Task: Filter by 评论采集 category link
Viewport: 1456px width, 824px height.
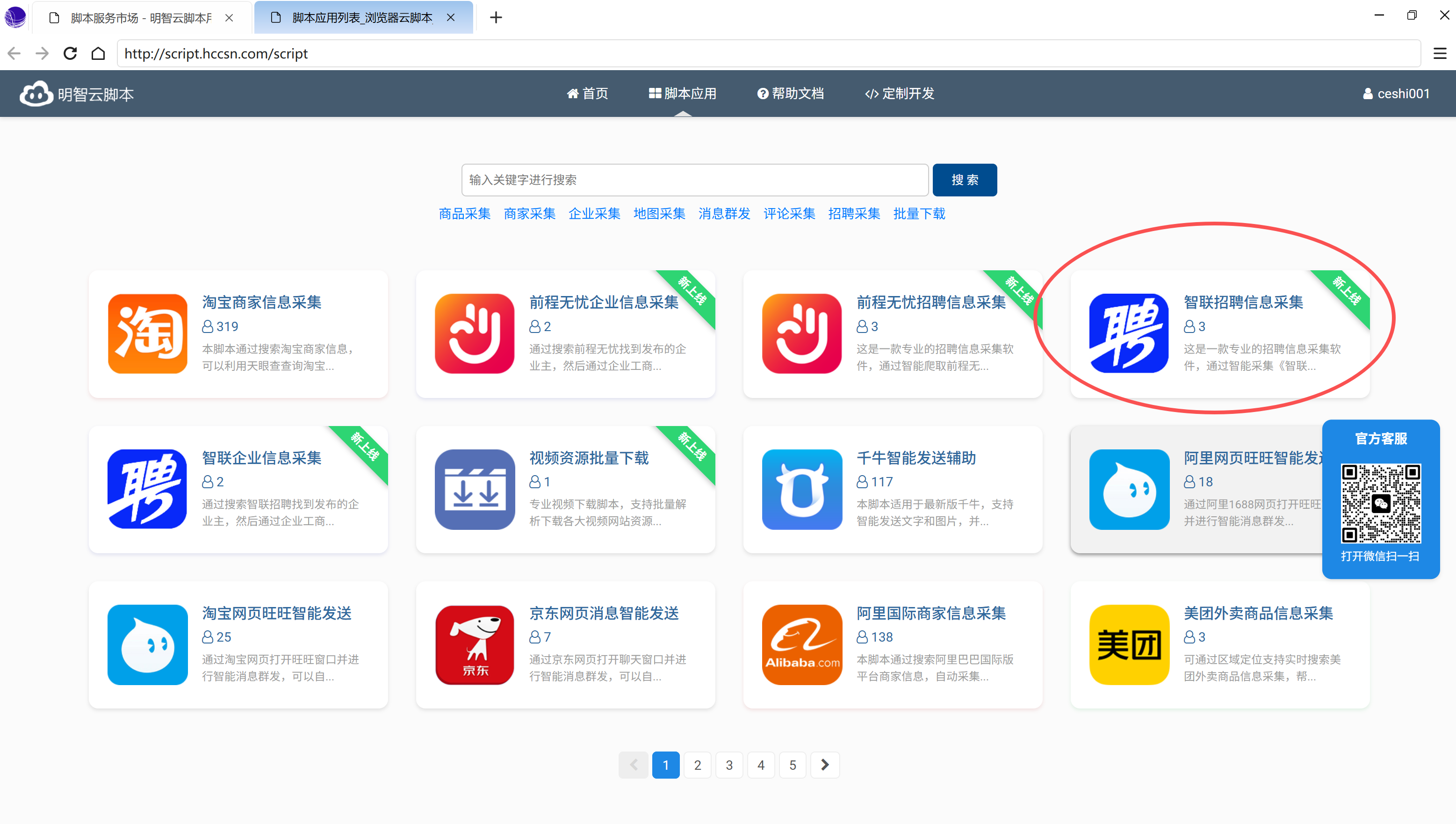Action: click(x=790, y=214)
